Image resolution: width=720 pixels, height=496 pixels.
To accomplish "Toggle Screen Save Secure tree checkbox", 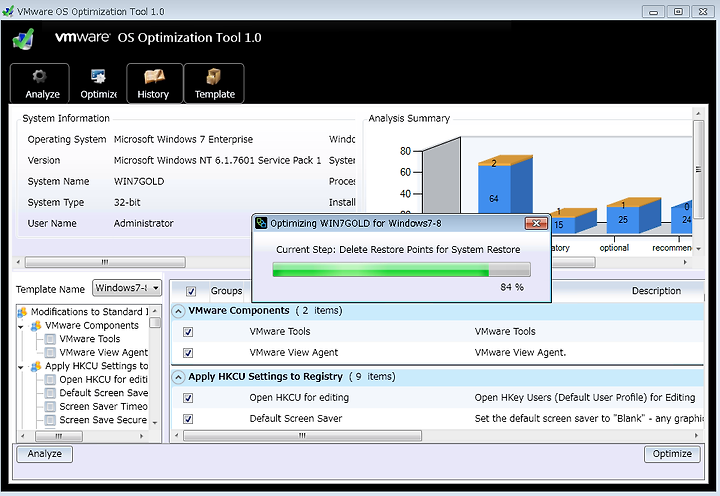I will click(51, 420).
